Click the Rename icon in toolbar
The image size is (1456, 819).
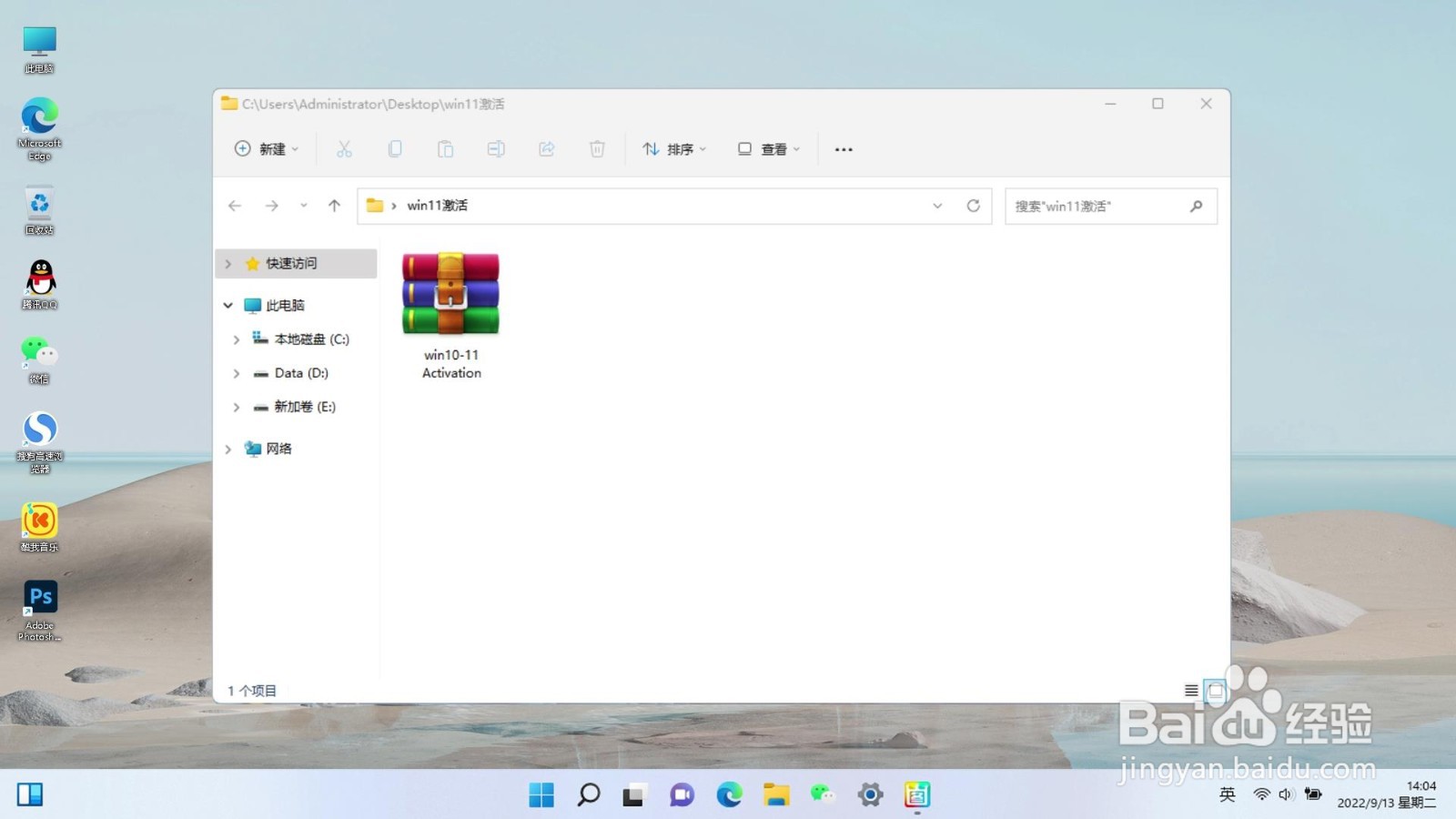coord(496,149)
